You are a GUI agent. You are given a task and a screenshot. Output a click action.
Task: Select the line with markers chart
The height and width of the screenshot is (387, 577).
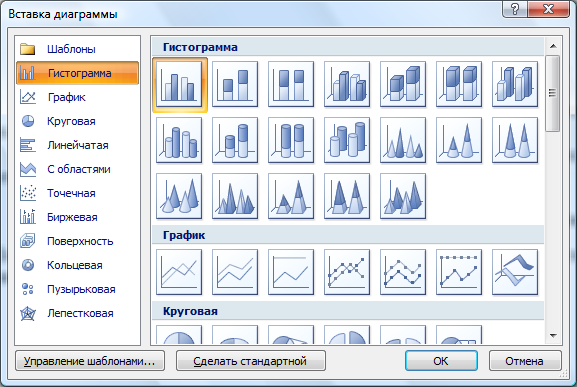(x=347, y=272)
